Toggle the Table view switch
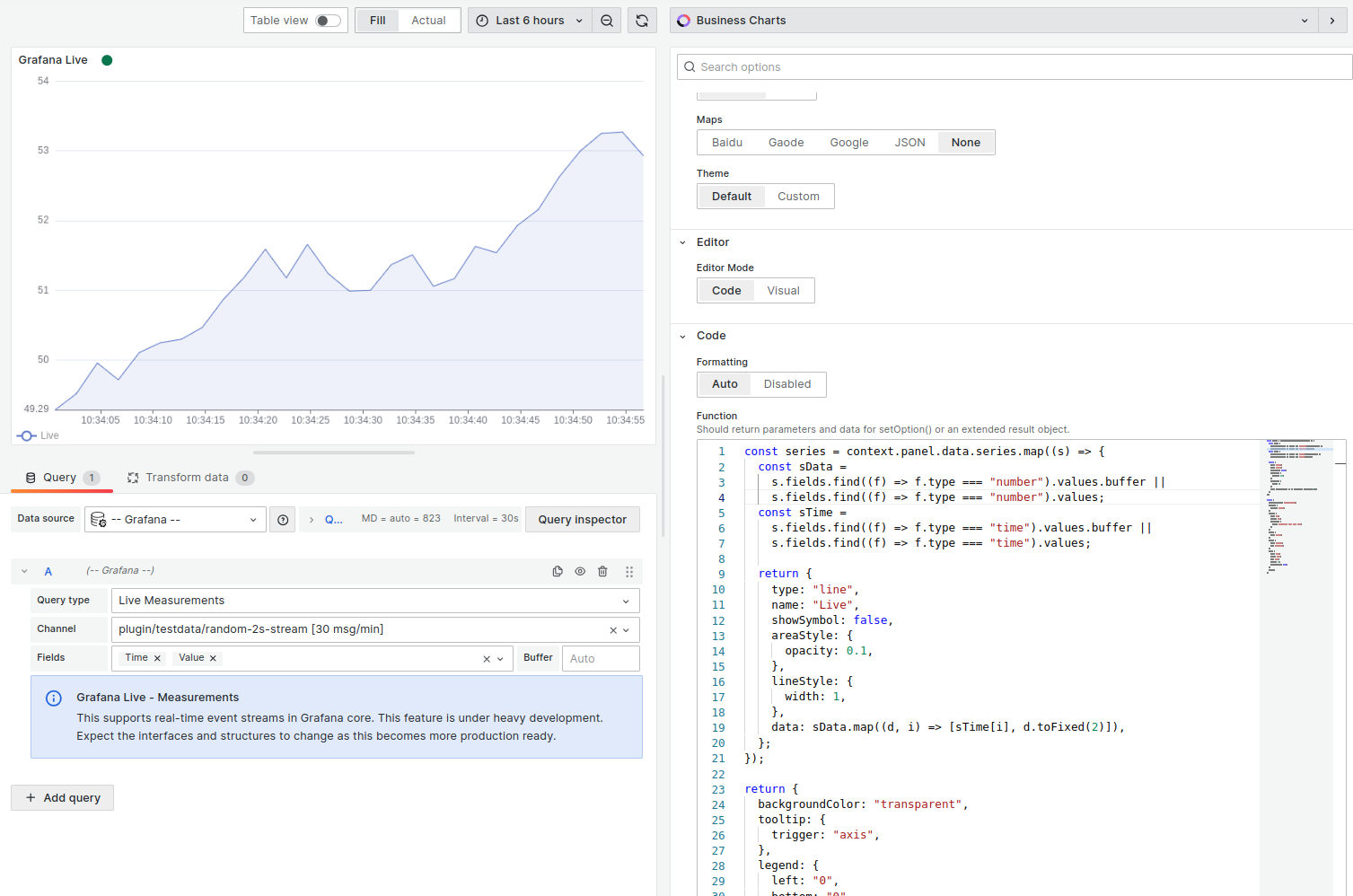This screenshot has width=1353, height=896. tap(328, 21)
